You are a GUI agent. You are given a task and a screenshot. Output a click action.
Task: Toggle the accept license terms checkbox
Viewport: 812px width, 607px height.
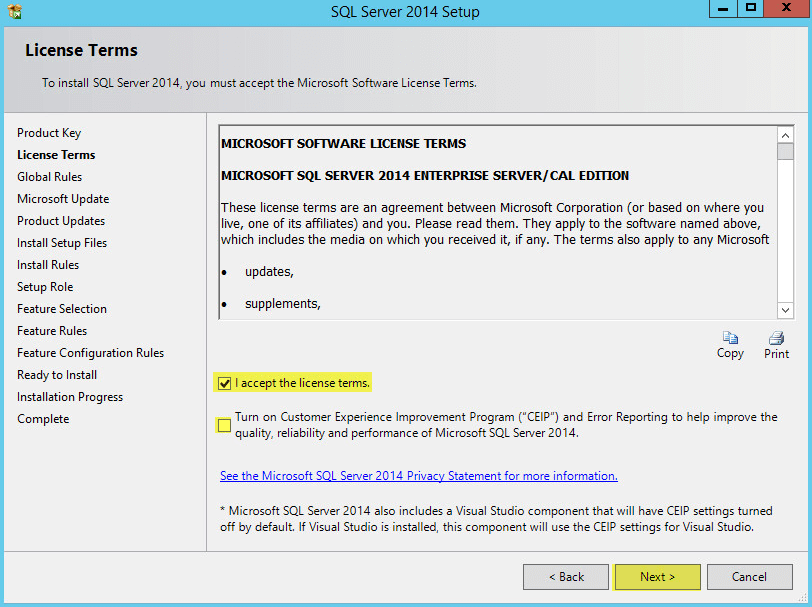(224, 383)
